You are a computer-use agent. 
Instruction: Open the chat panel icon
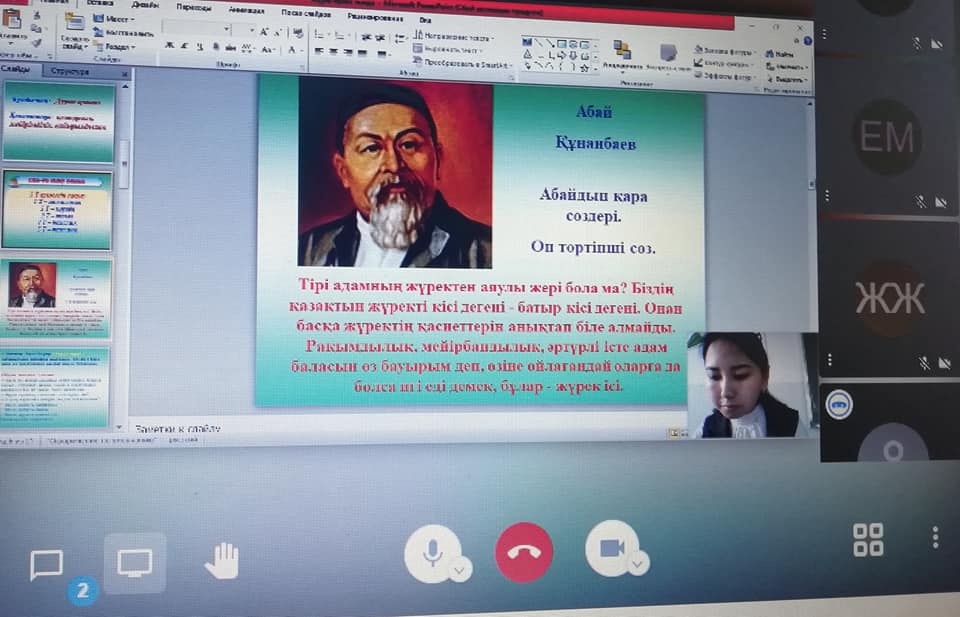46,565
